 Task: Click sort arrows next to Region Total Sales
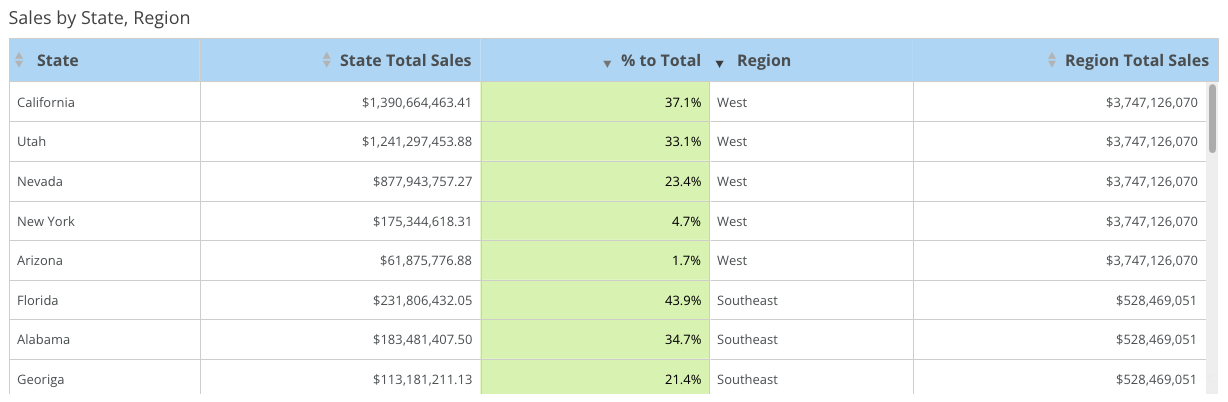[x=1051, y=61]
